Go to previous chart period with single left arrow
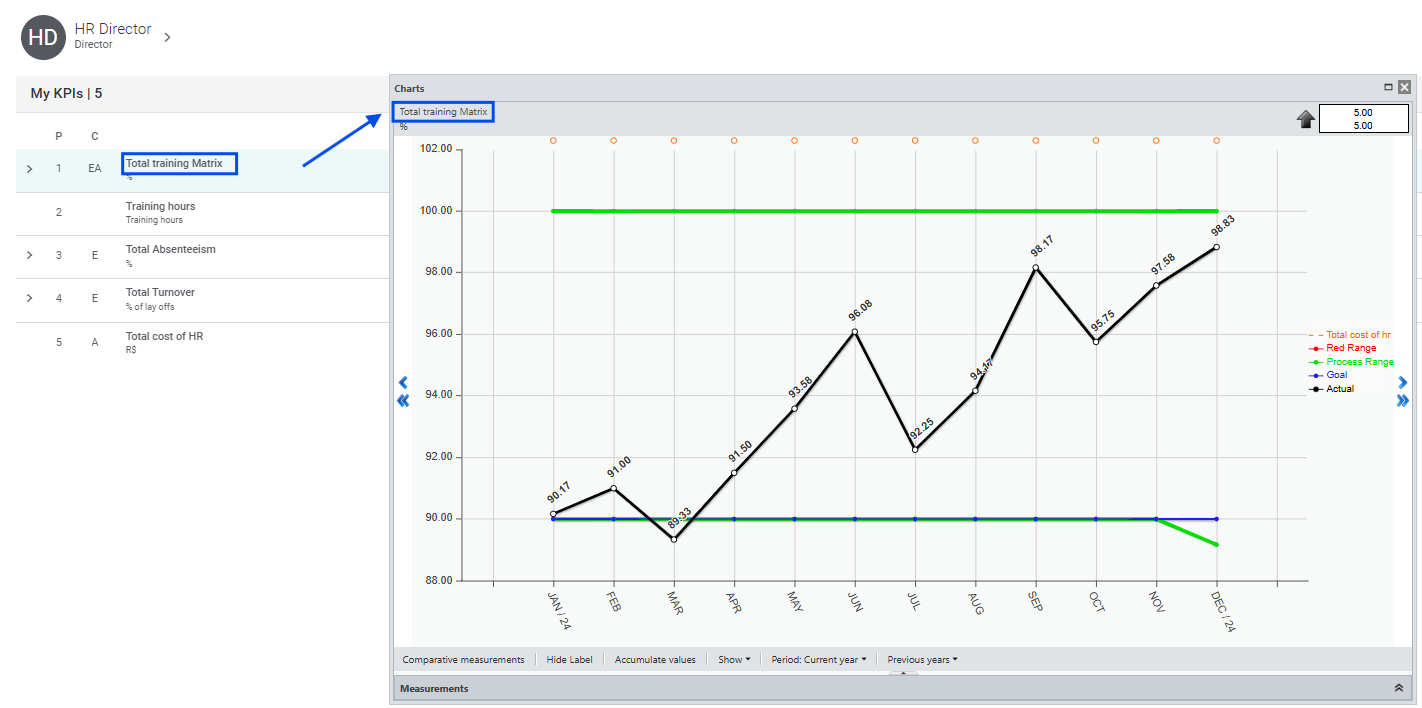This screenshot has width=1422, height=708. [x=403, y=382]
